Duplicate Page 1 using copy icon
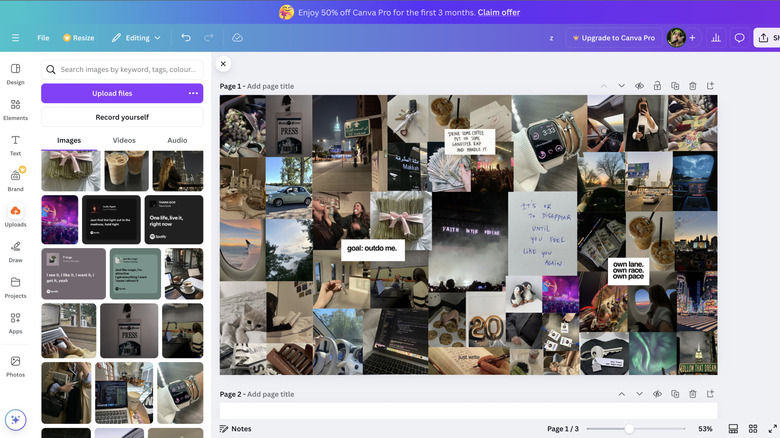Screen dimensions: 780x438 tap(675, 86)
